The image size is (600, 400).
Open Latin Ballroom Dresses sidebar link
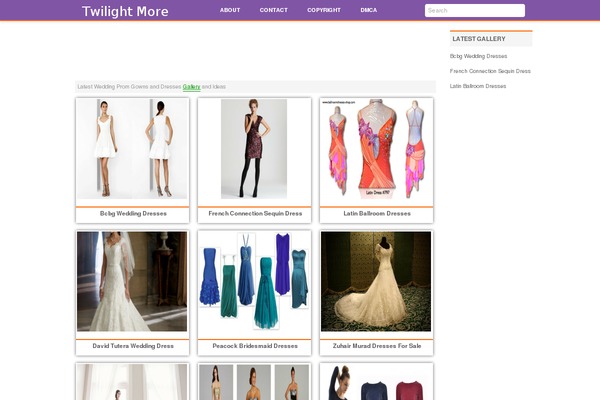tap(478, 86)
